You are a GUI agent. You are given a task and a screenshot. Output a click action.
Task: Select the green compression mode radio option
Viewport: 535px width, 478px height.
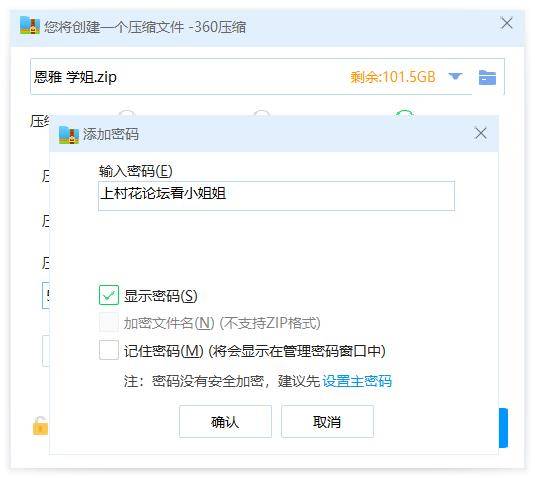coord(405,114)
